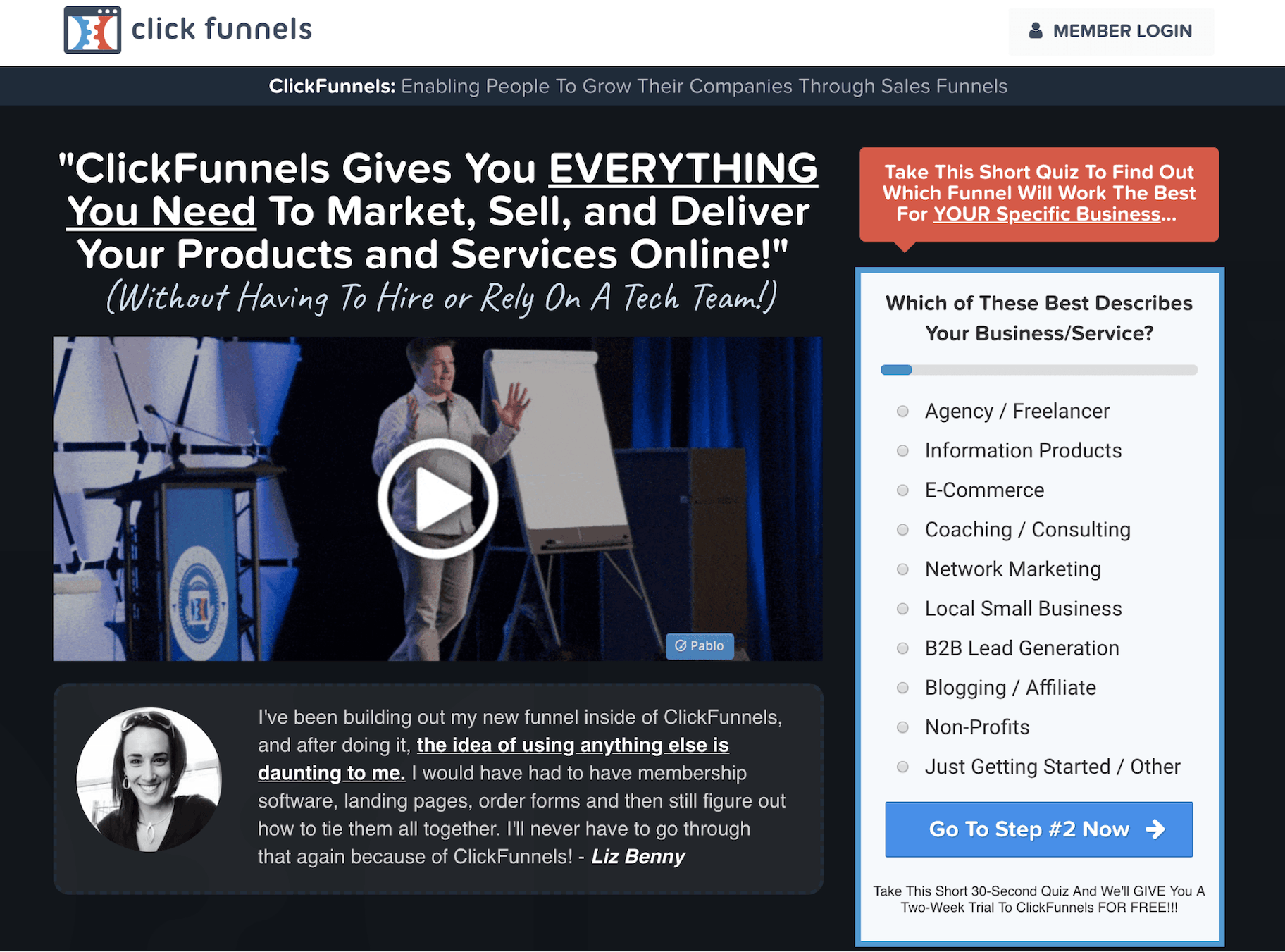Click the quiz progress bar
The image size is (1285, 952).
tap(1038, 370)
